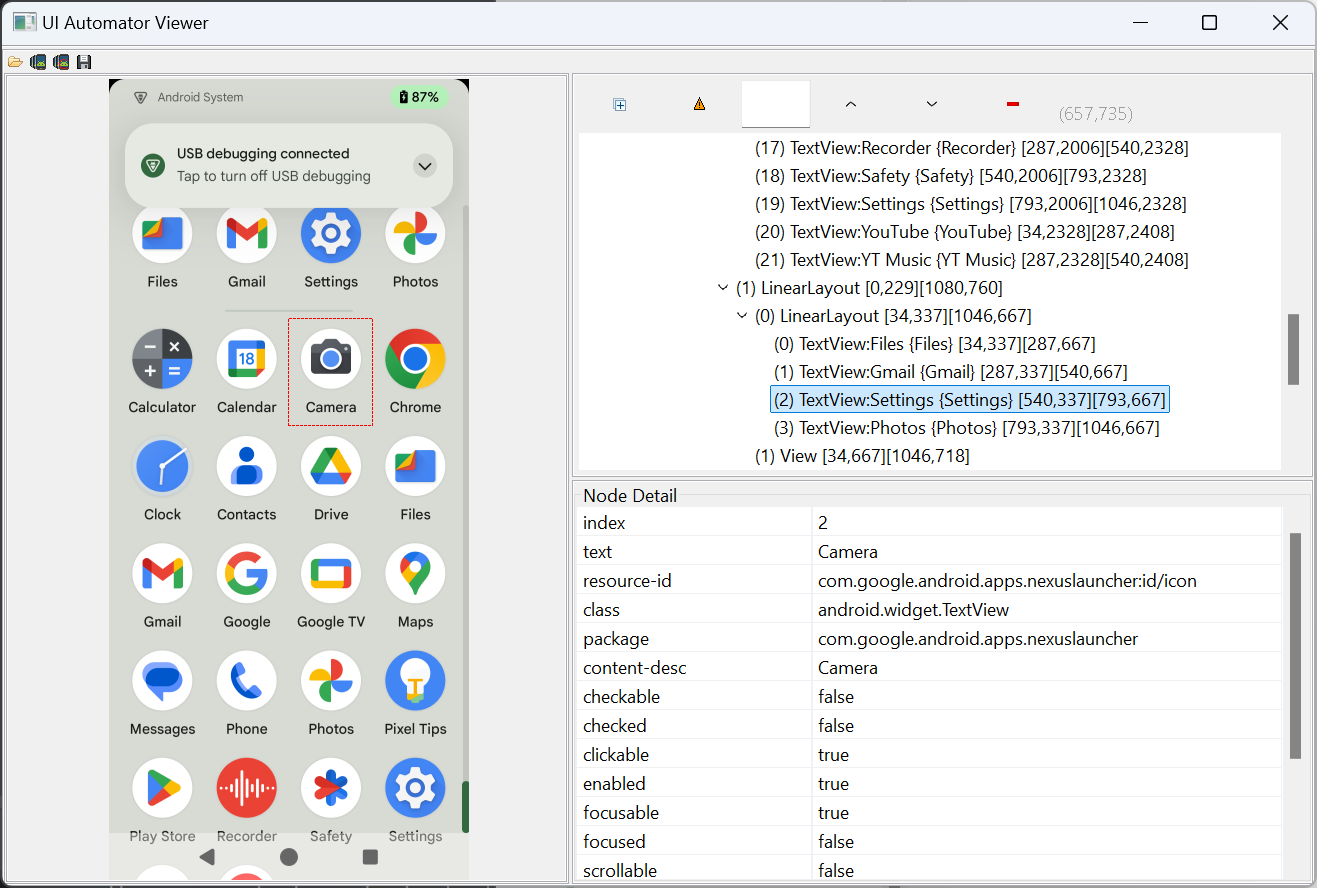Expand all nodes in the hierarchy tree
The image size is (1317, 888).
click(x=619, y=103)
